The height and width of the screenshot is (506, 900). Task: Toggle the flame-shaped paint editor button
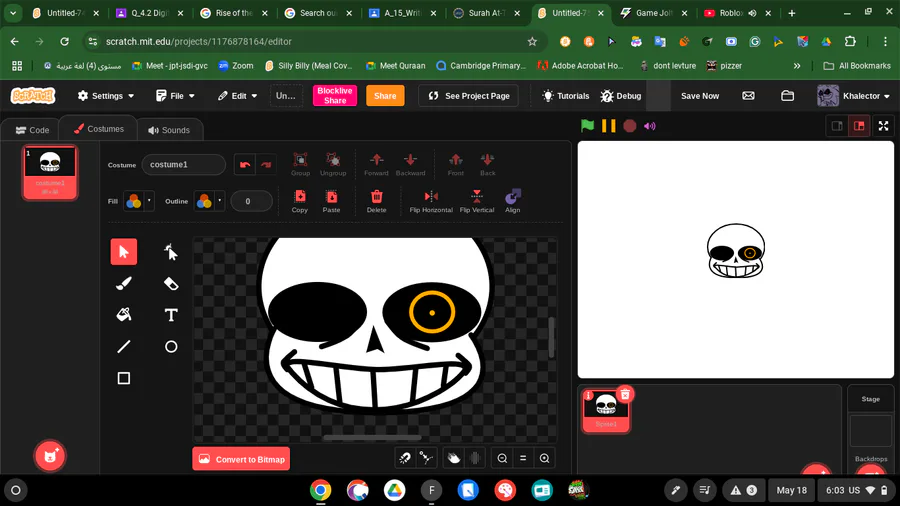coord(453,458)
